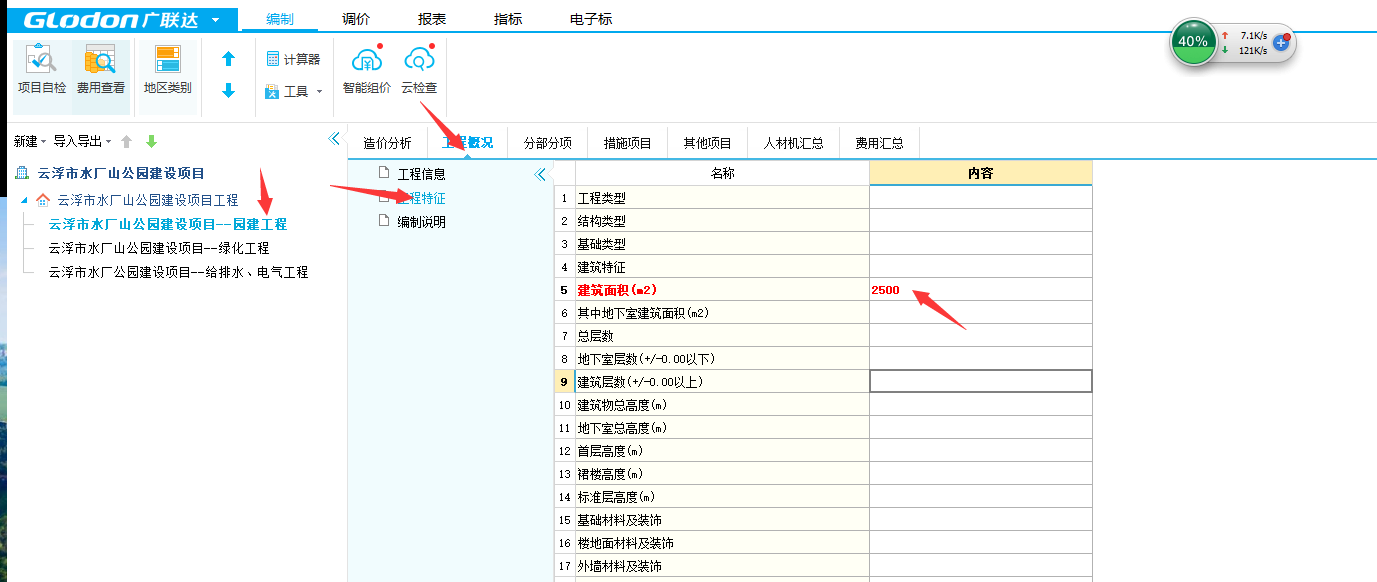The height and width of the screenshot is (582, 1377).
Task: Select the 绿化工程 tree item
Action: point(158,248)
